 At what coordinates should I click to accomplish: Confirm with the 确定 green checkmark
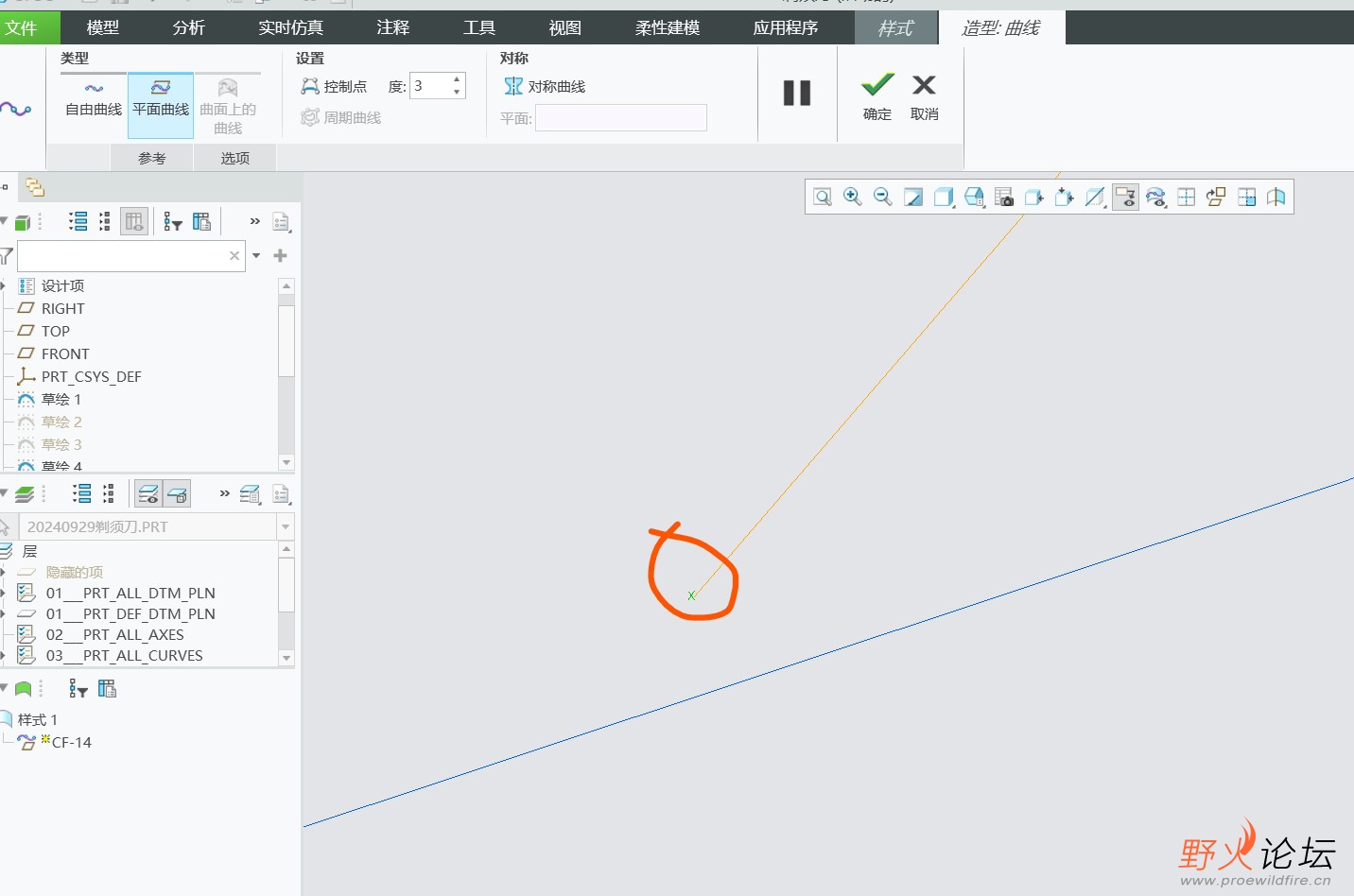pos(877,96)
